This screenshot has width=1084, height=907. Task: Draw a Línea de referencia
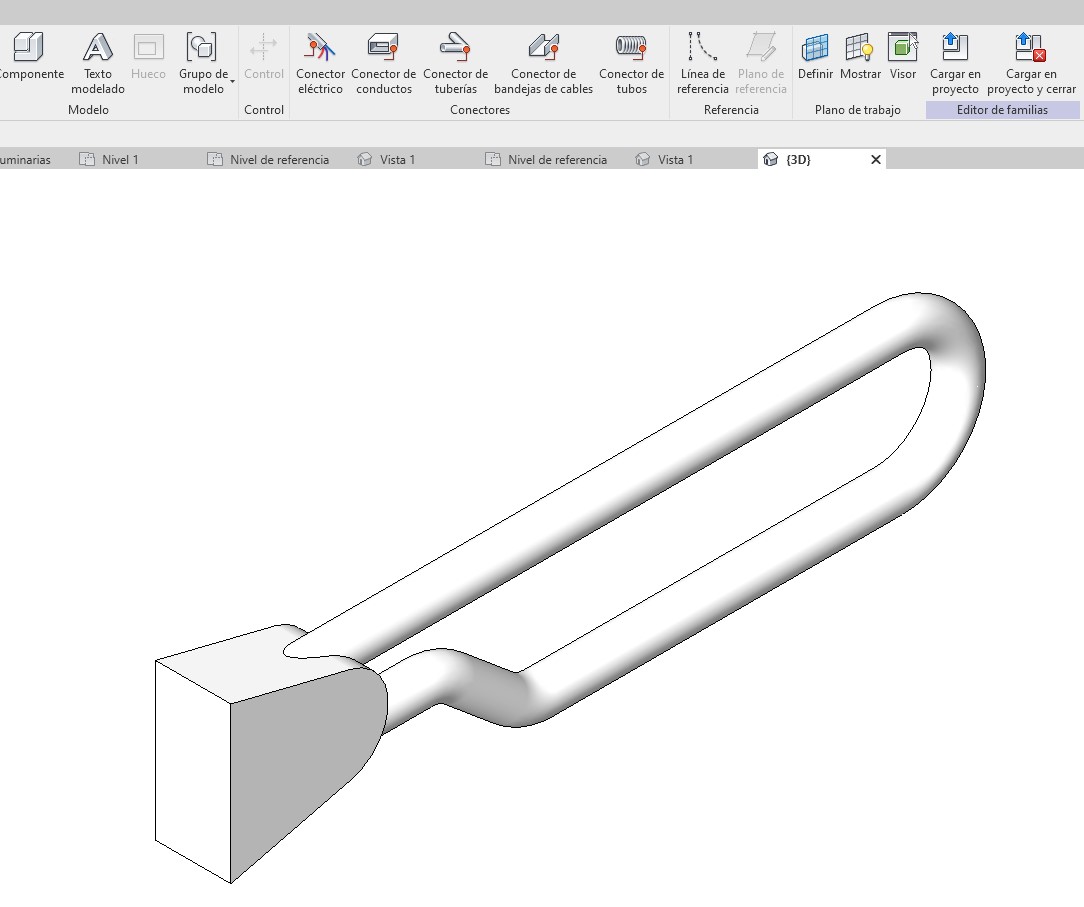pos(701,48)
